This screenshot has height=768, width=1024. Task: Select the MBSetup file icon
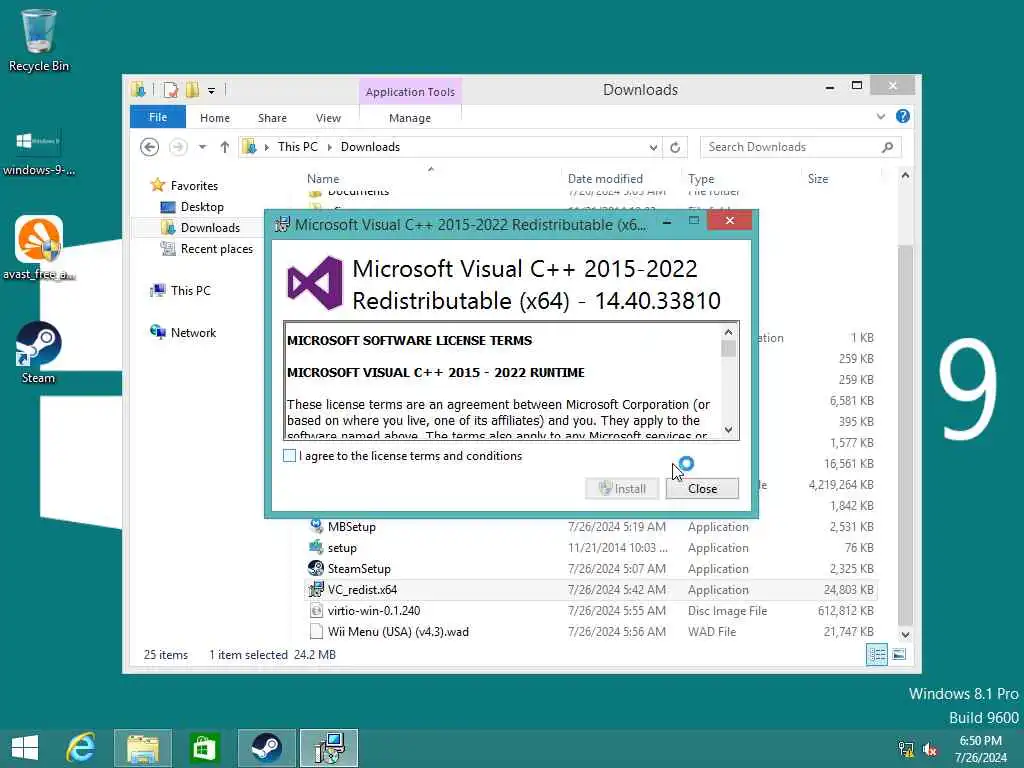click(x=316, y=526)
